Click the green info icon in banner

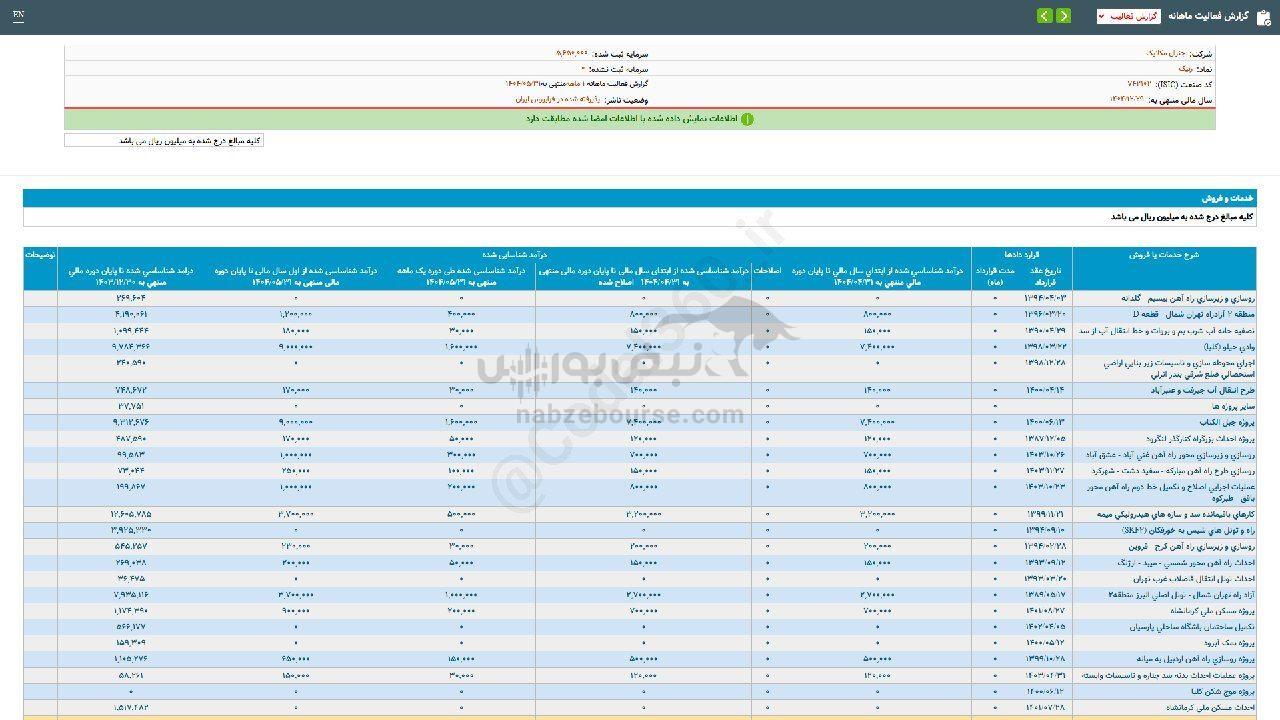(x=746, y=119)
